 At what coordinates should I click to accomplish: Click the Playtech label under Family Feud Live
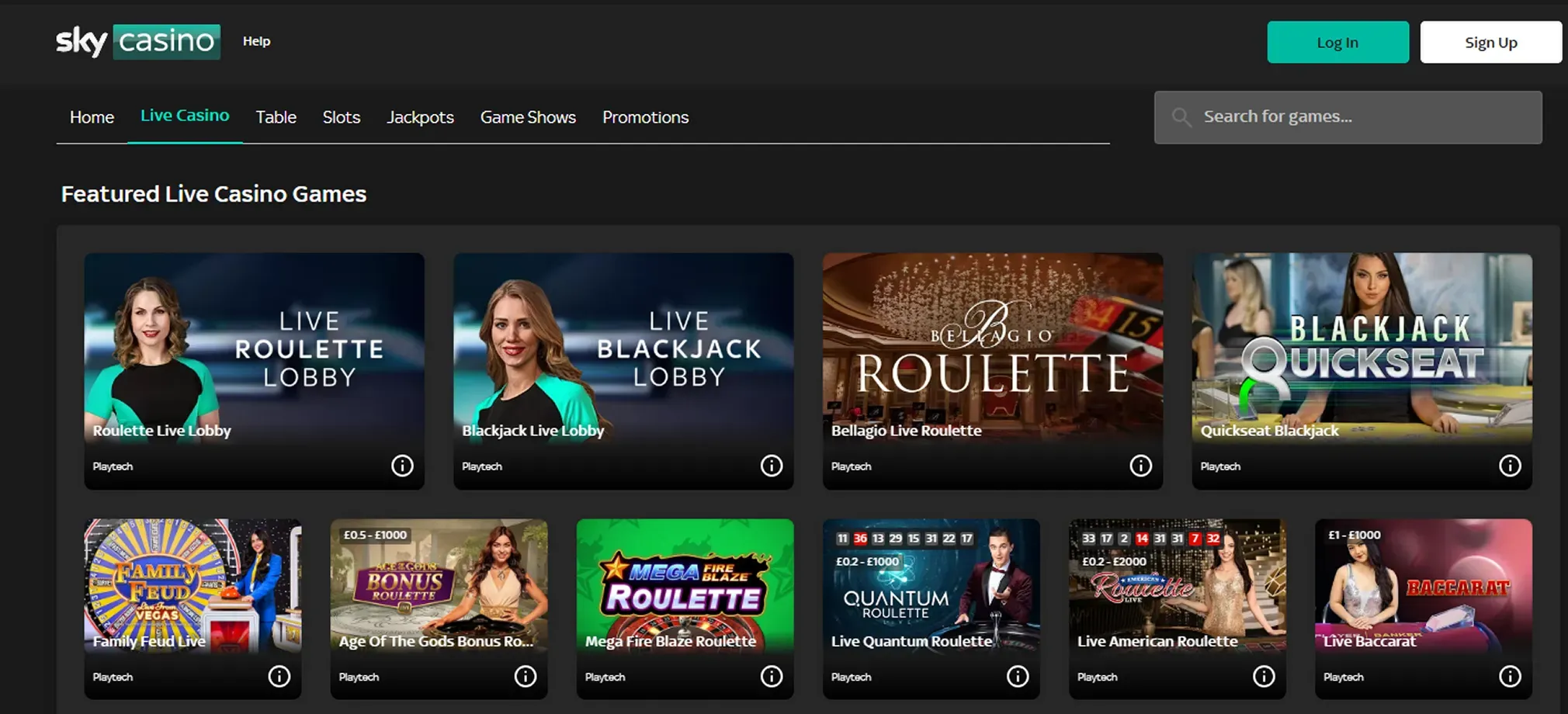point(113,678)
